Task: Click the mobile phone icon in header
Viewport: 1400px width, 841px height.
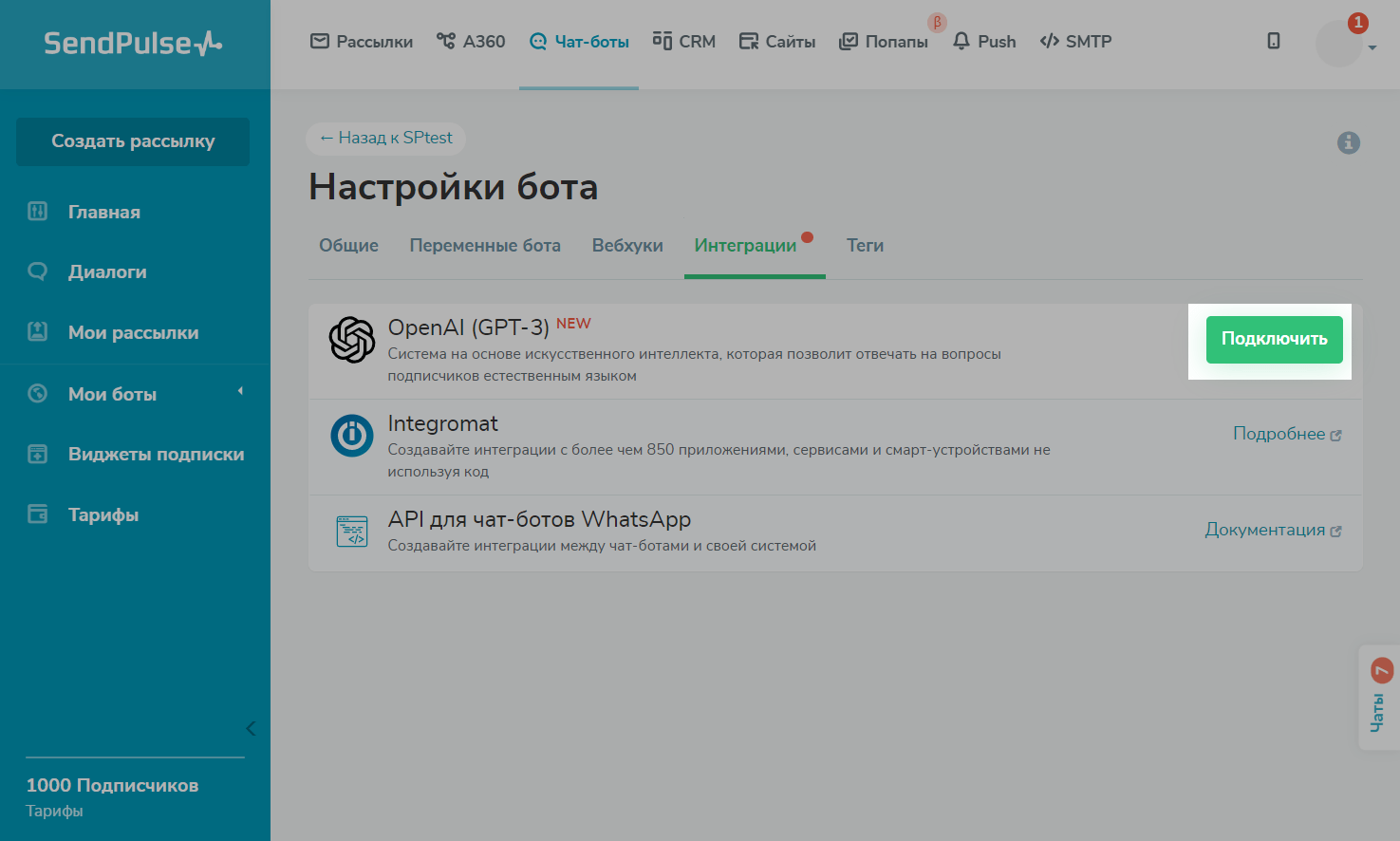Action: point(1274,41)
